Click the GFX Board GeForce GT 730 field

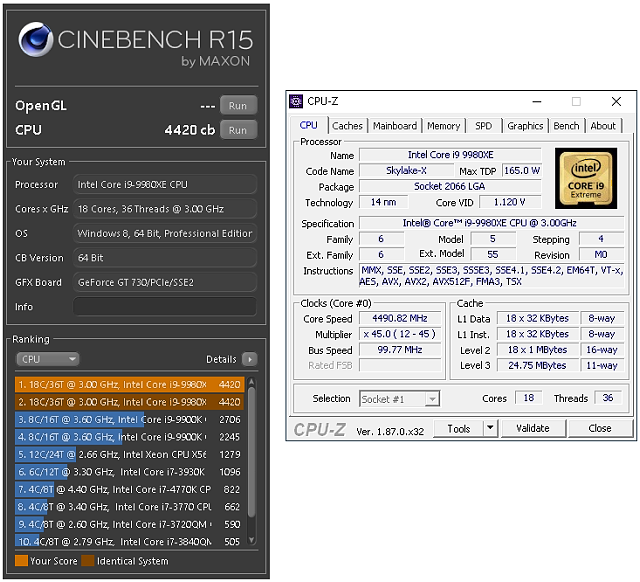(x=165, y=282)
